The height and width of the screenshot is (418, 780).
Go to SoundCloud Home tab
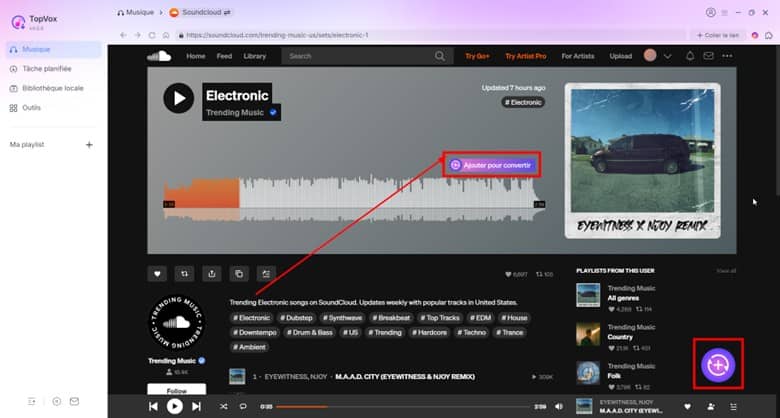195,56
